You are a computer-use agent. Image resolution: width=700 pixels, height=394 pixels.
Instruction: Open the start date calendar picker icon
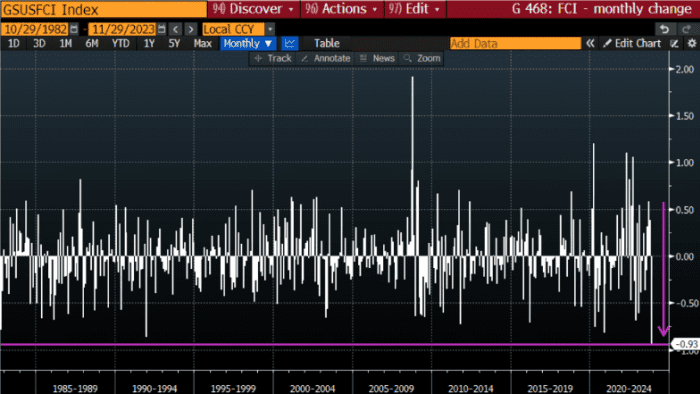coord(74,29)
